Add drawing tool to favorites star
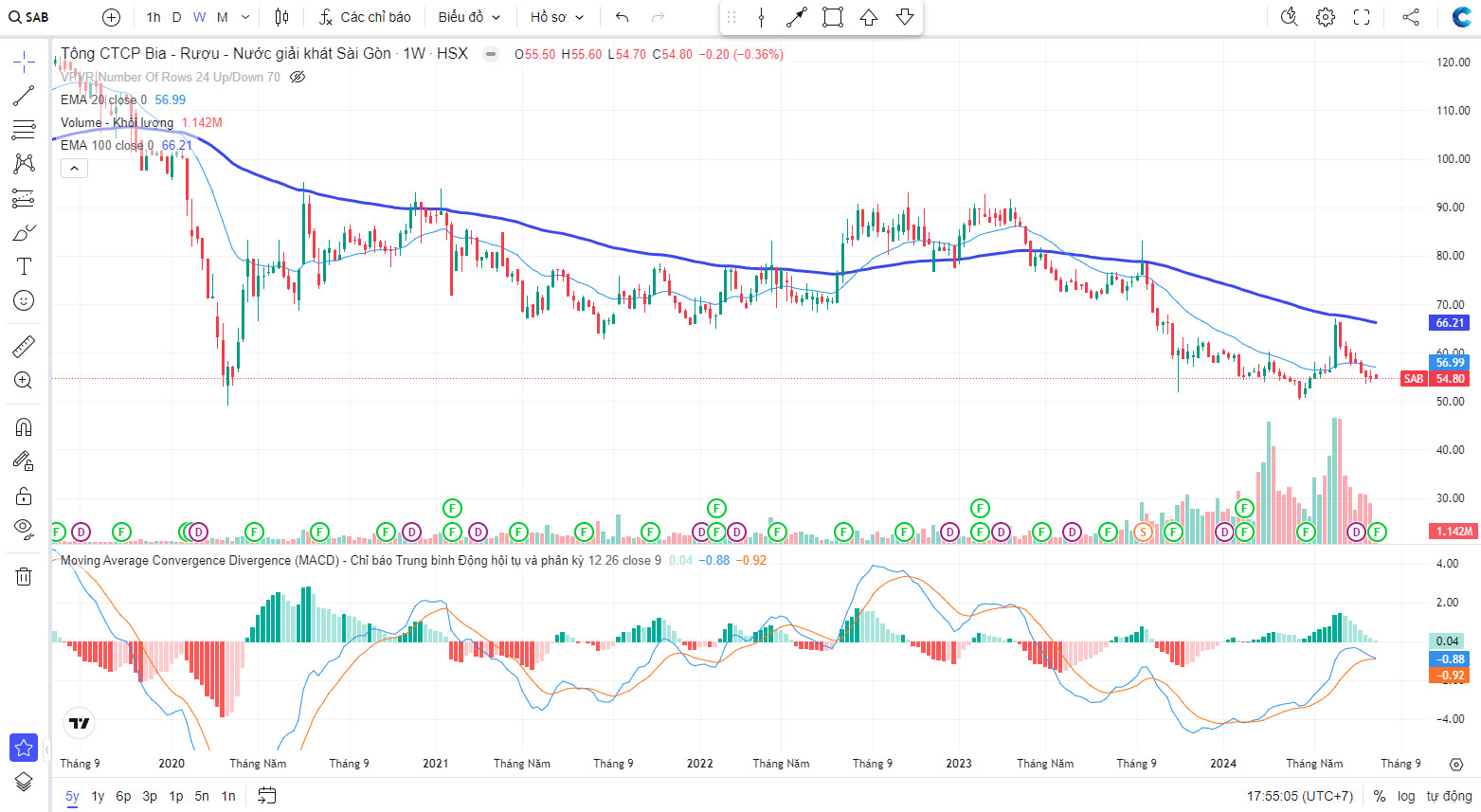The image size is (1481, 812). click(x=24, y=748)
